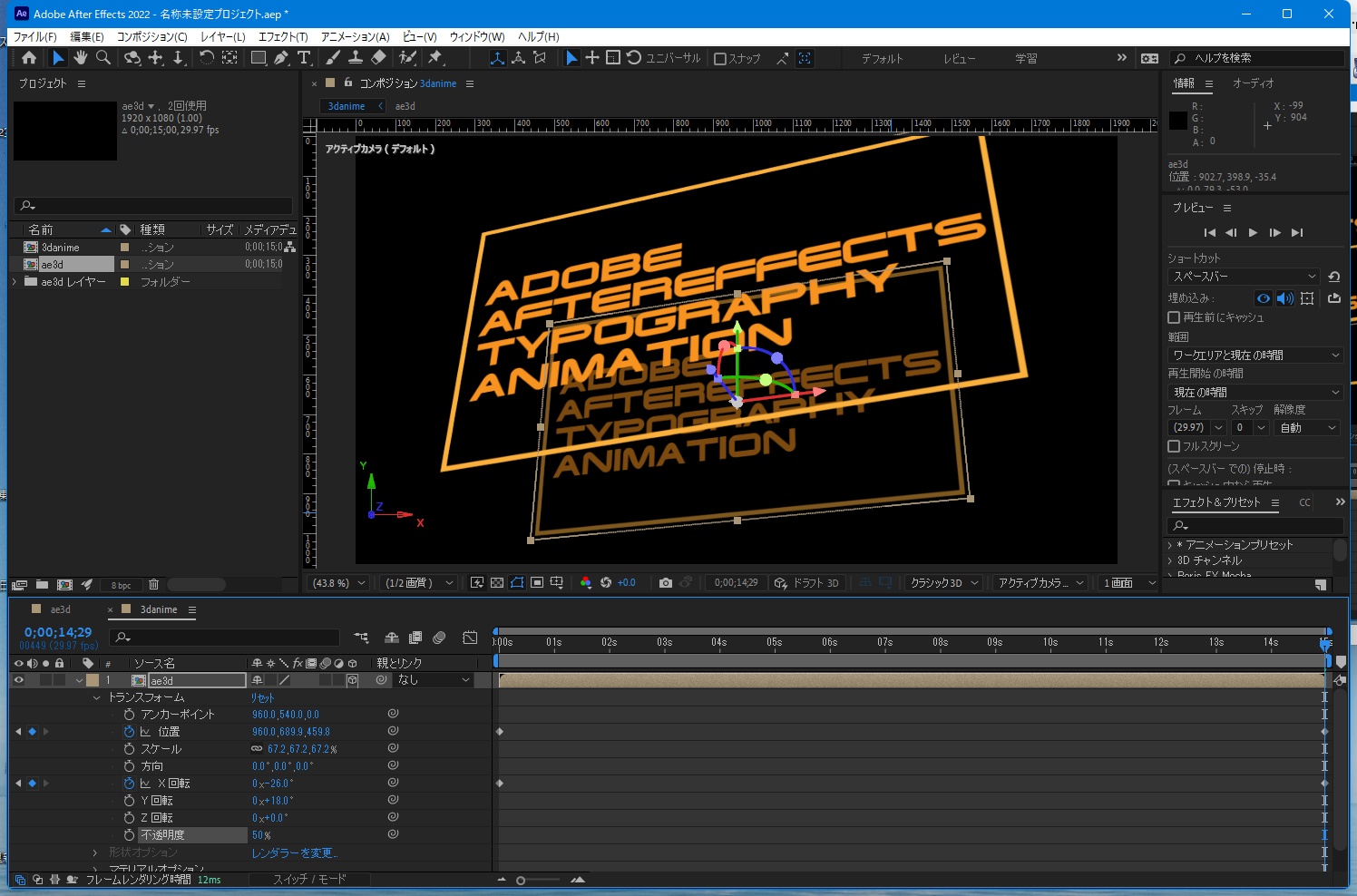Viewport: 1357px width, 896px height.
Task: Click the リセット transform link
Action: 262,698
